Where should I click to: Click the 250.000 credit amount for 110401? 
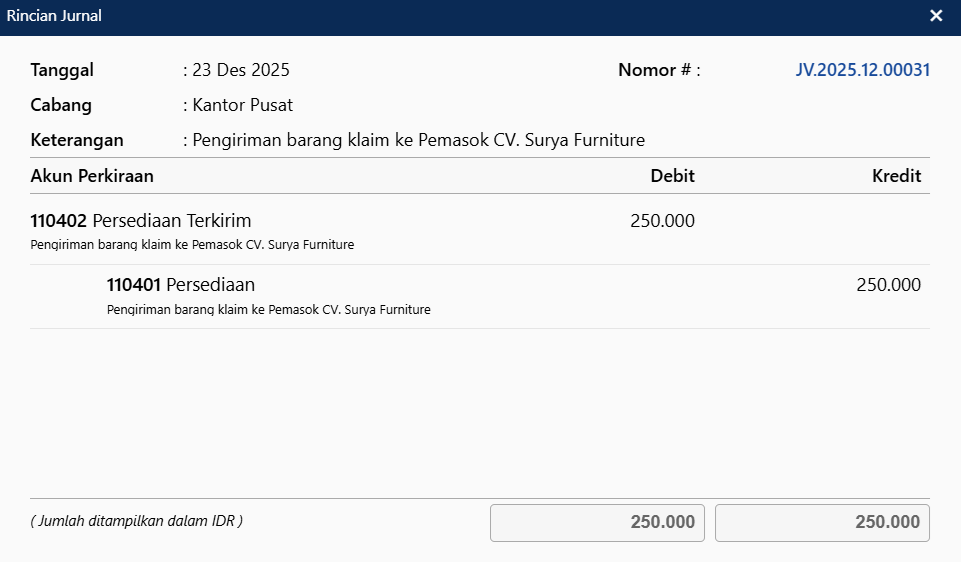click(x=888, y=285)
